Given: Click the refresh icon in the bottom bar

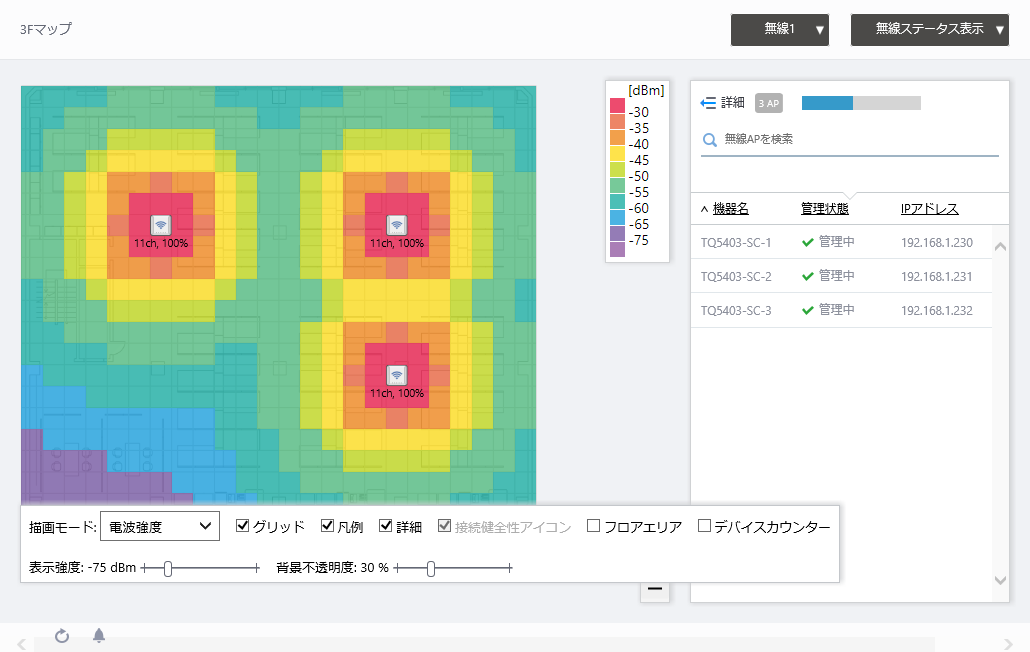Looking at the screenshot, I should point(62,637).
